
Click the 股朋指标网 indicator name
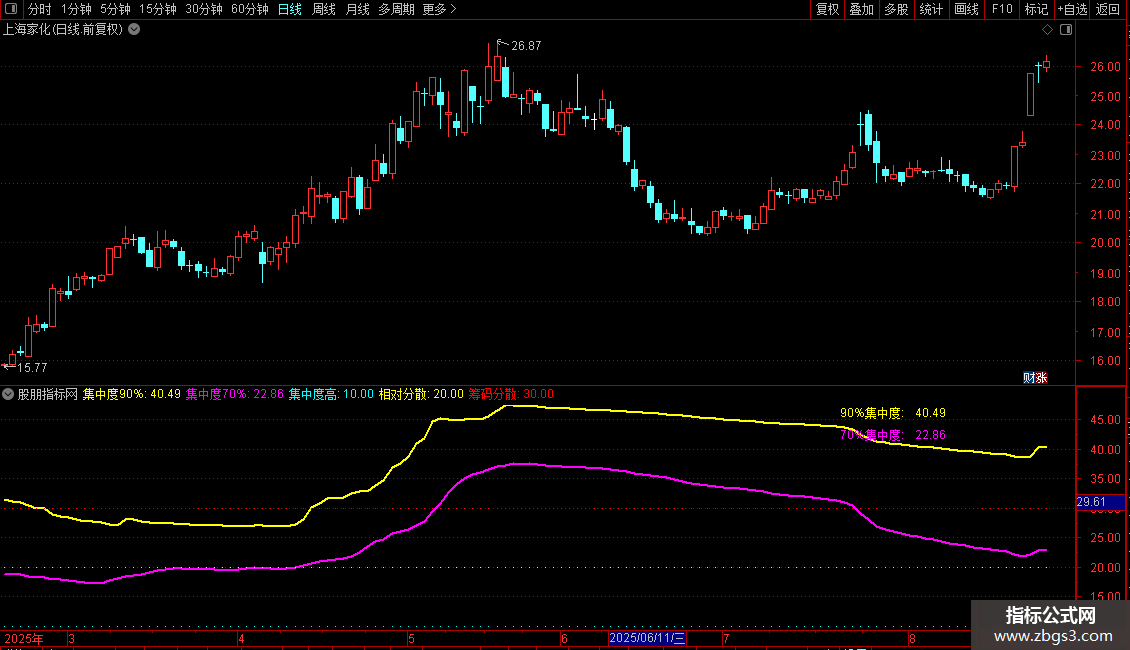(x=48, y=394)
